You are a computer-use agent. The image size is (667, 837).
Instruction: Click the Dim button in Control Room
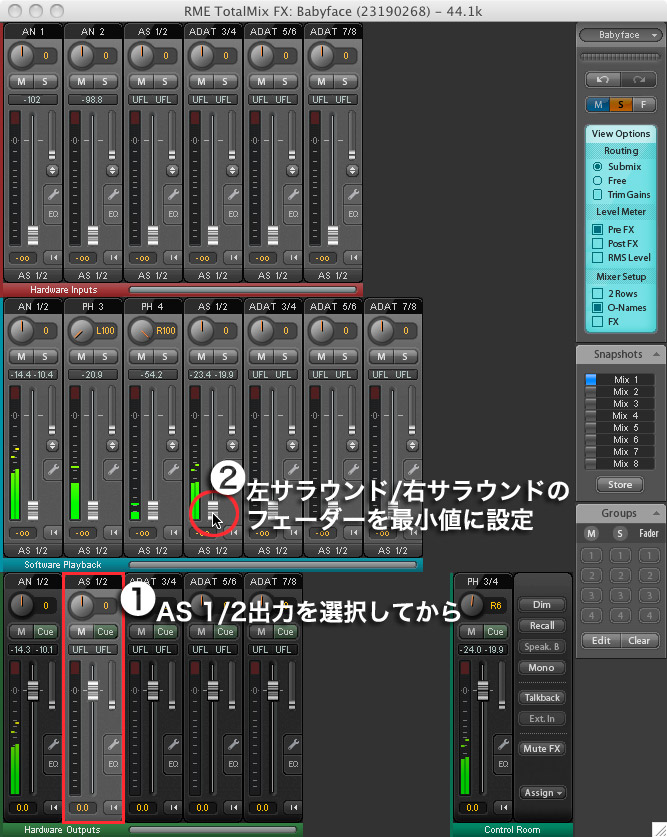[542, 605]
